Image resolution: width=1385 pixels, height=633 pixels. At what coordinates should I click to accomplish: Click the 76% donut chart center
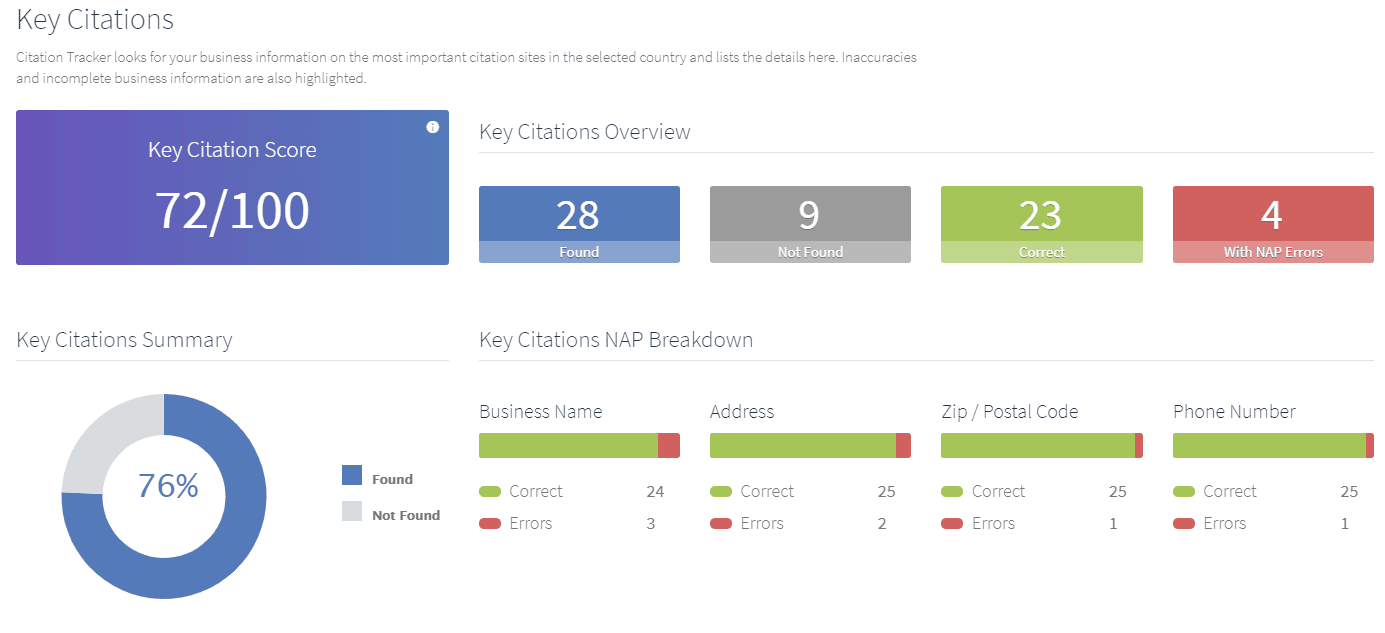167,486
